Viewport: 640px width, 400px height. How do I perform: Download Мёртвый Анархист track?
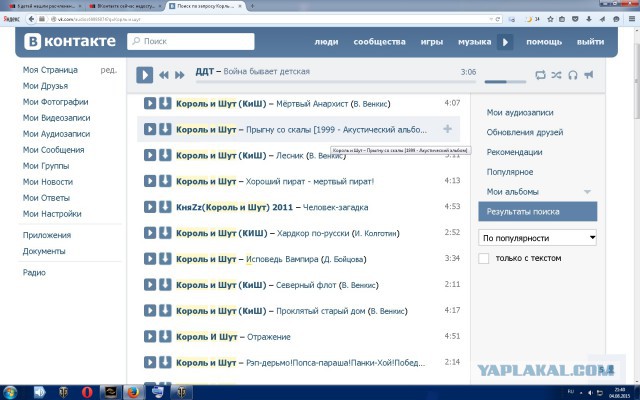coord(165,103)
